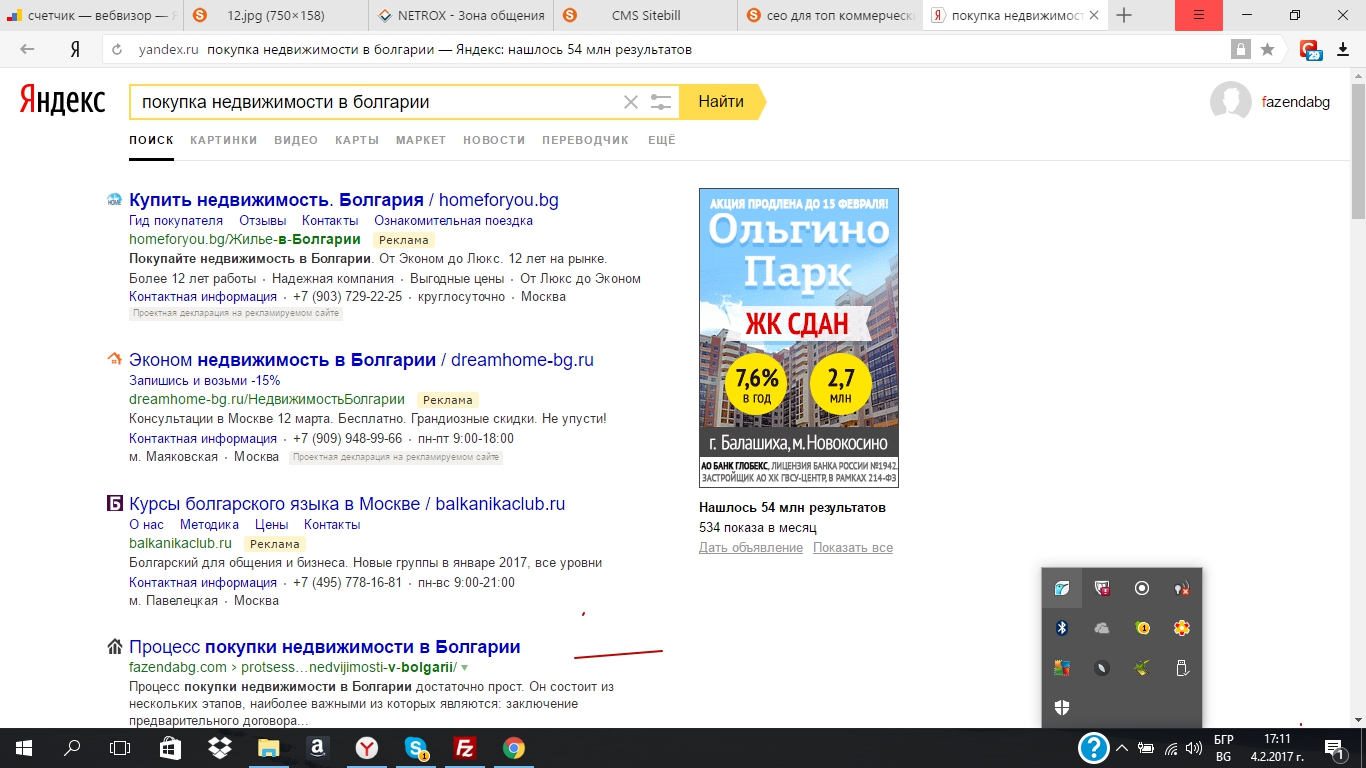Open the Ольгино Парк banner advertisement
The image size is (1366, 768).
tap(799, 338)
